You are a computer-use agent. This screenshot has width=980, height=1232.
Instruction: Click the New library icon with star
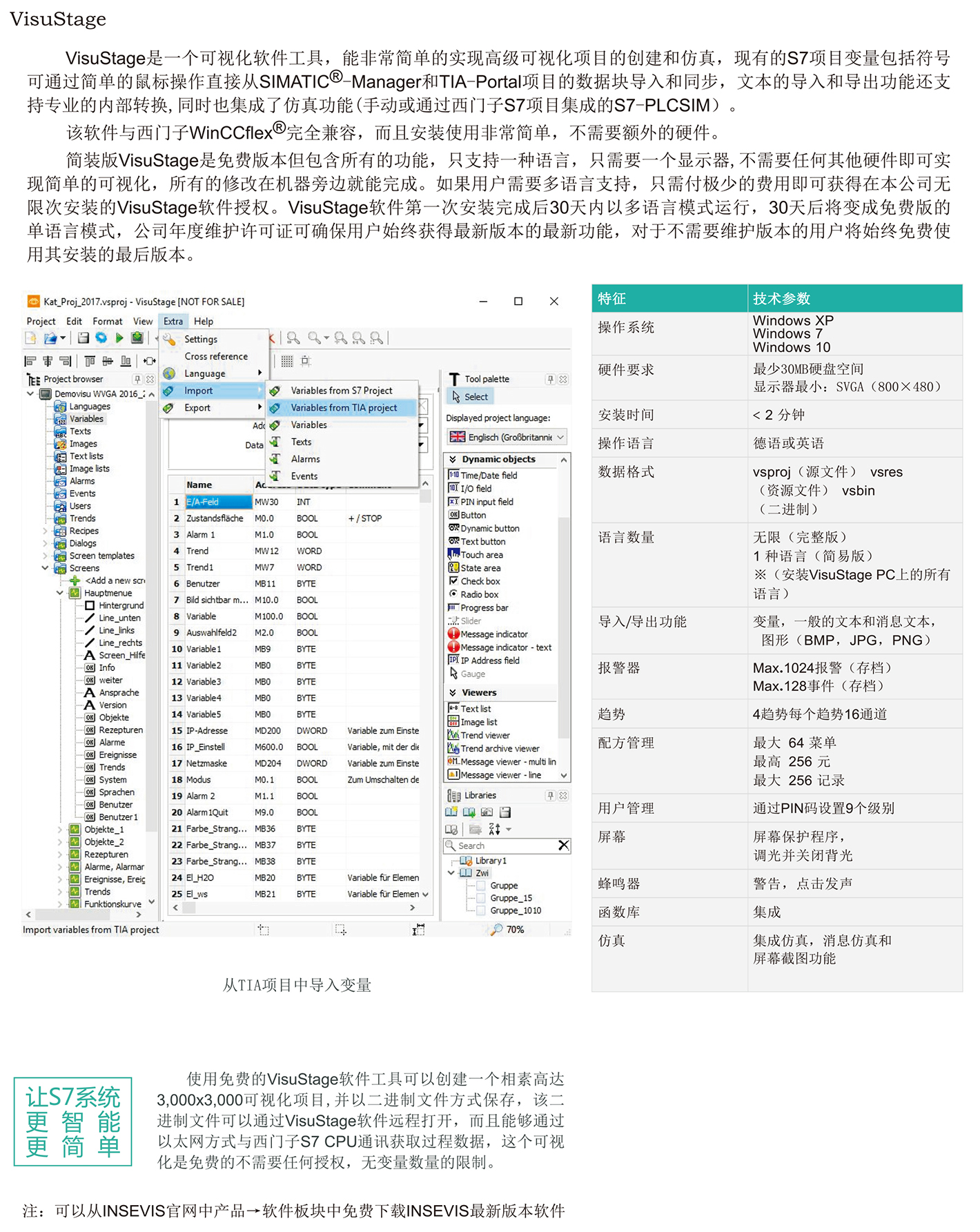coord(451,812)
